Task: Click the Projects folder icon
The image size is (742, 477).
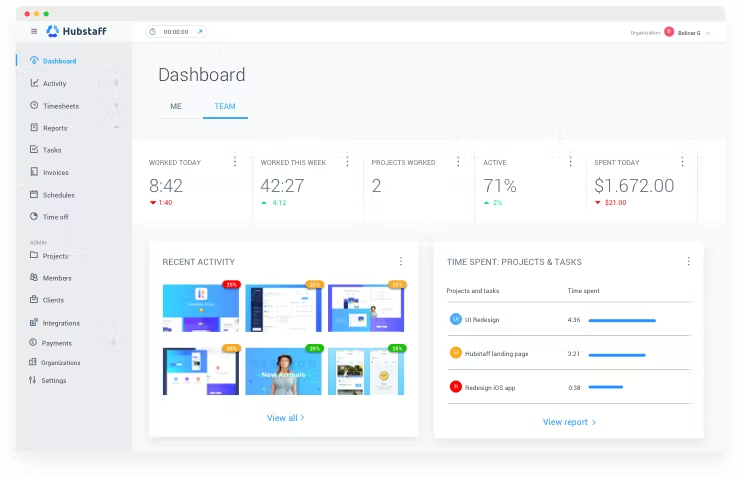Action: pos(34,255)
